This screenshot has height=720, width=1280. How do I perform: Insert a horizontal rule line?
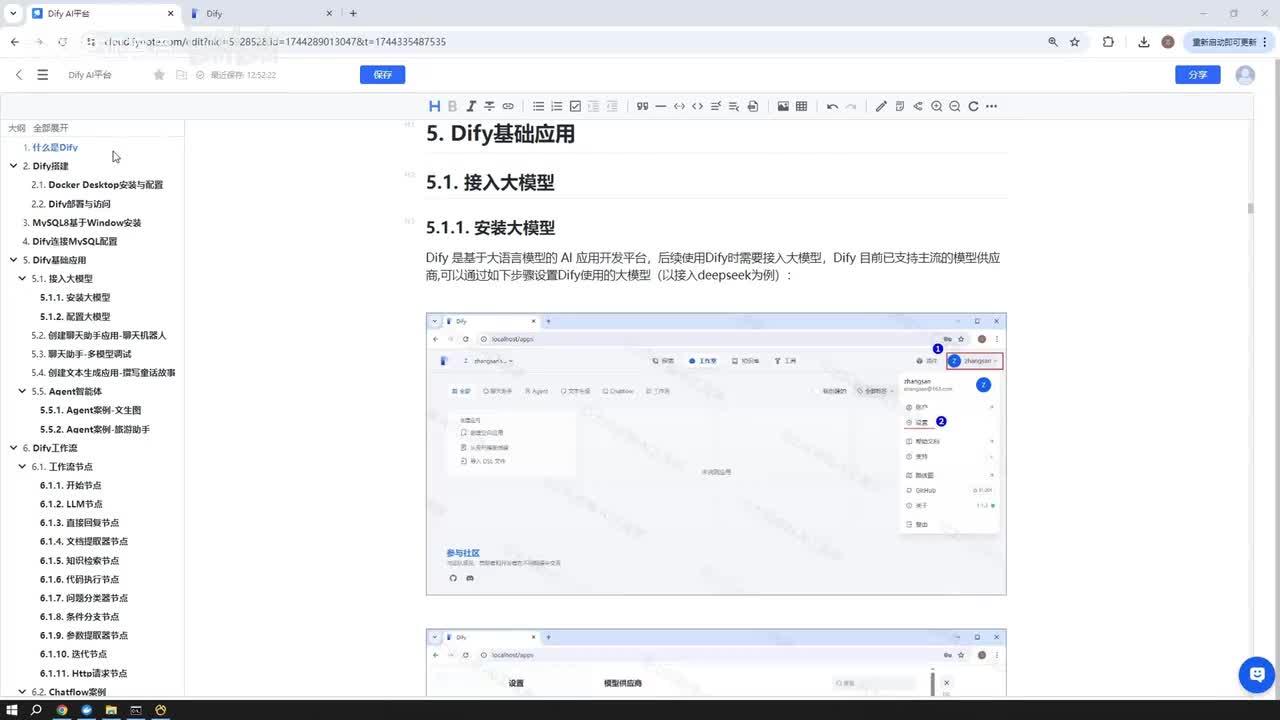[661, 106]
